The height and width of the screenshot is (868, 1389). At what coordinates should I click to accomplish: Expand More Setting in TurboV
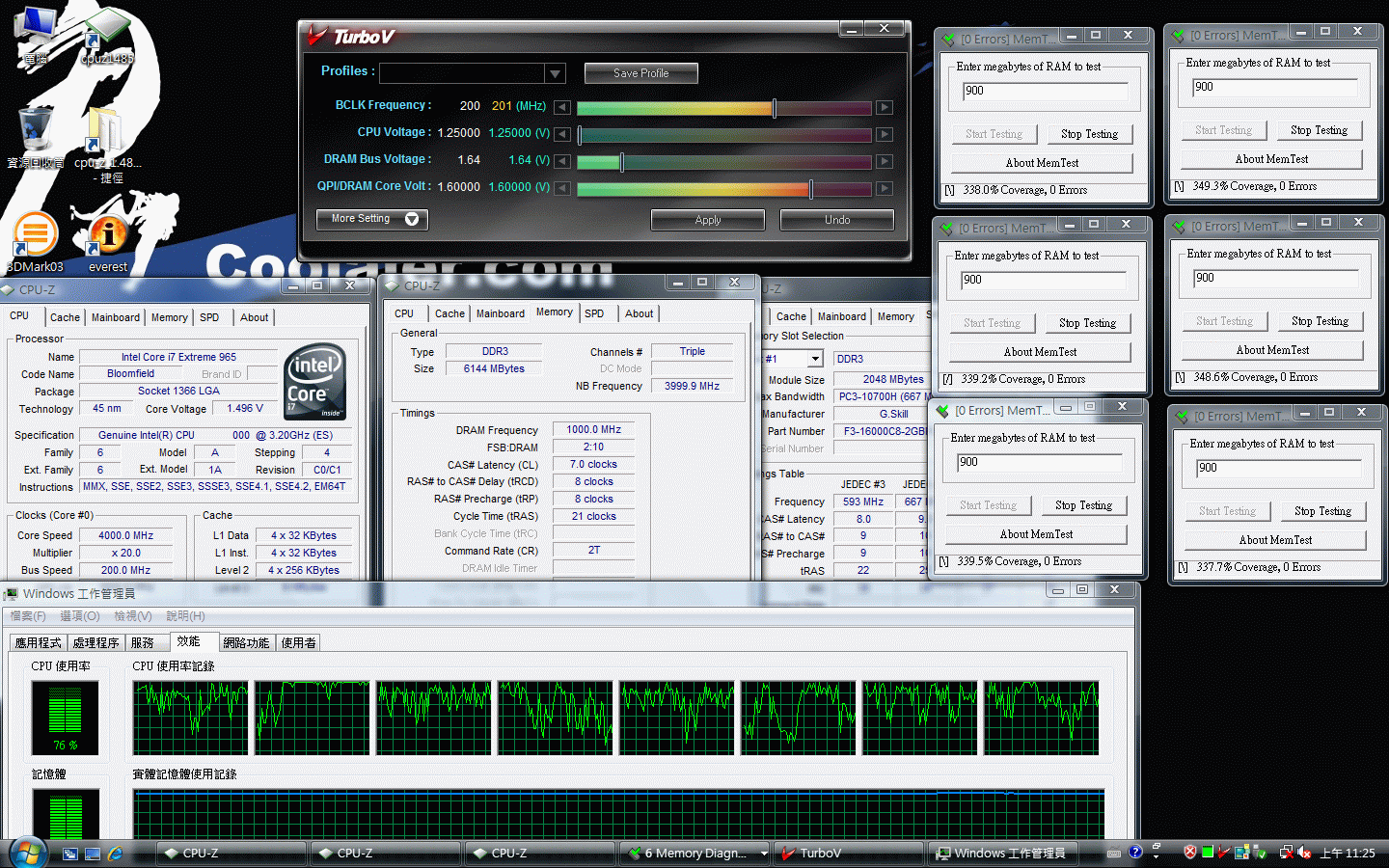pyautogui.click(x=372, y=219)
